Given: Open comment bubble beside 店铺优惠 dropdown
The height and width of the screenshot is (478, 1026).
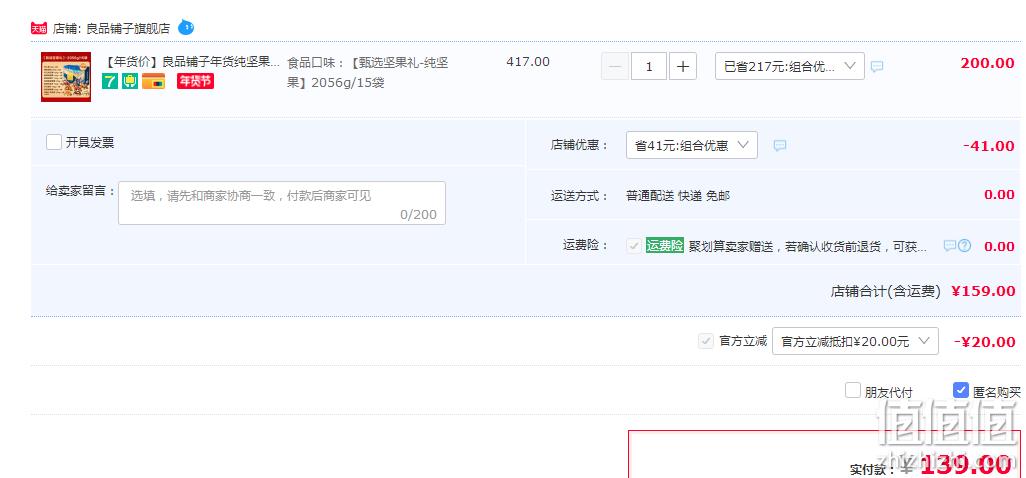Looking at the screenshot, I should 779,146.
